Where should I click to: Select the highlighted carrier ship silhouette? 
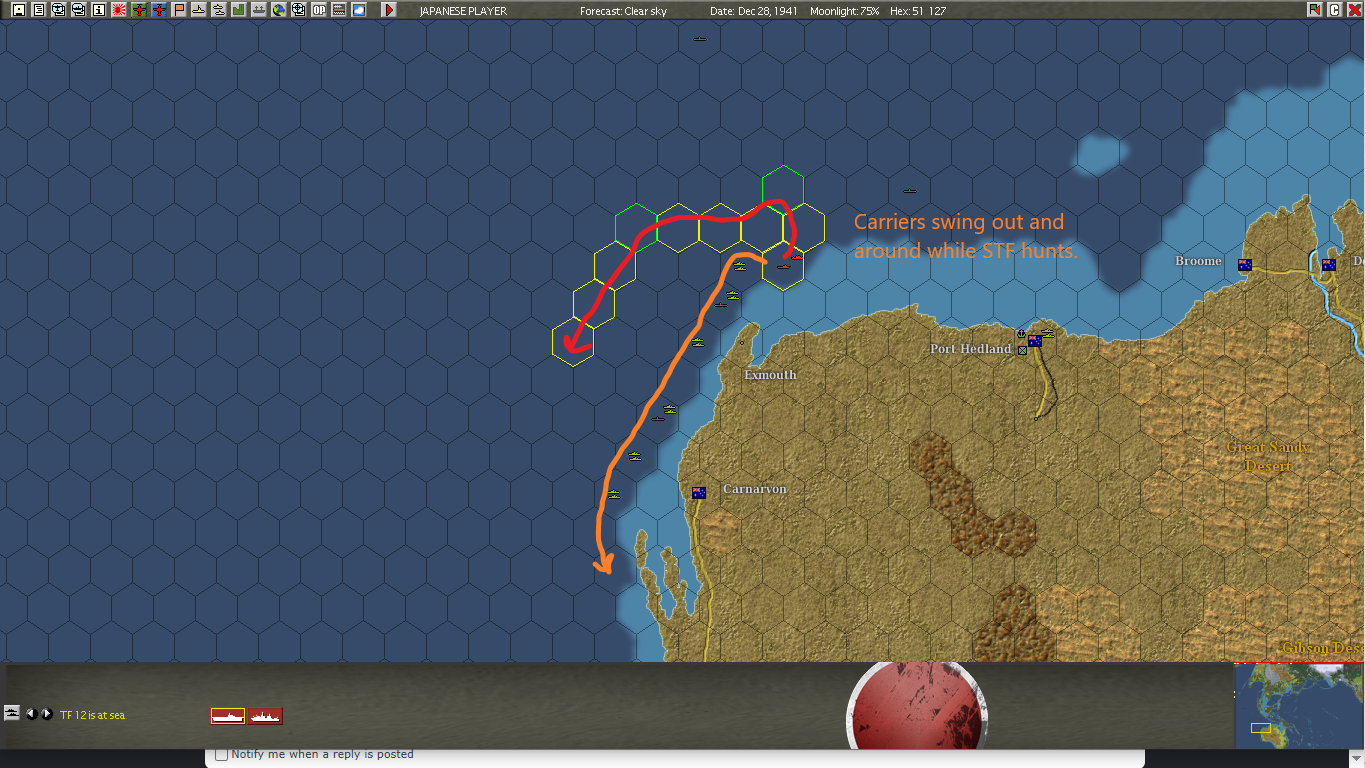[228, 716]
